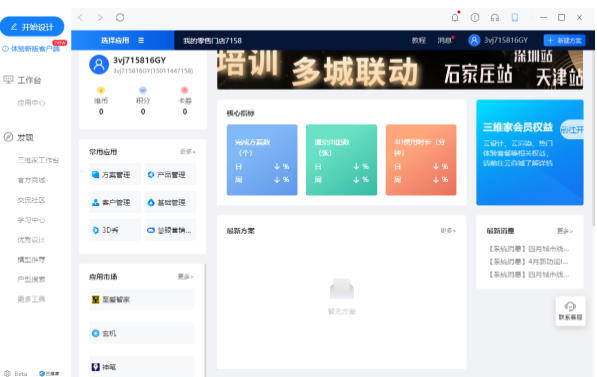Click the top-bar user avatar icon

[x=474, y=40]
